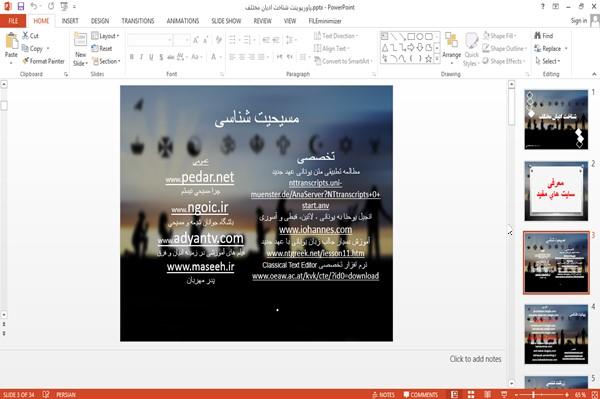Click Click to add notes area
Viewport: 600px width, 399px height.
tap(475, 359)
